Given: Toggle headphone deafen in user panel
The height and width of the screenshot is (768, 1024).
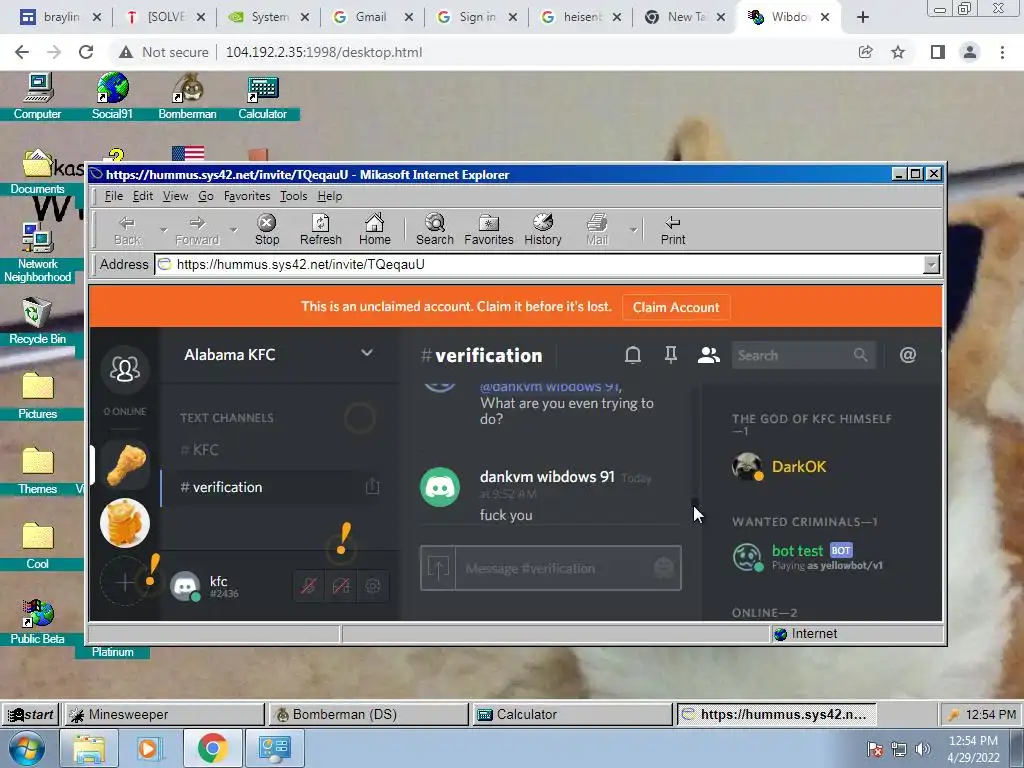Looking at the screenshot, I should pyautogui.click(x=341, y=586).
